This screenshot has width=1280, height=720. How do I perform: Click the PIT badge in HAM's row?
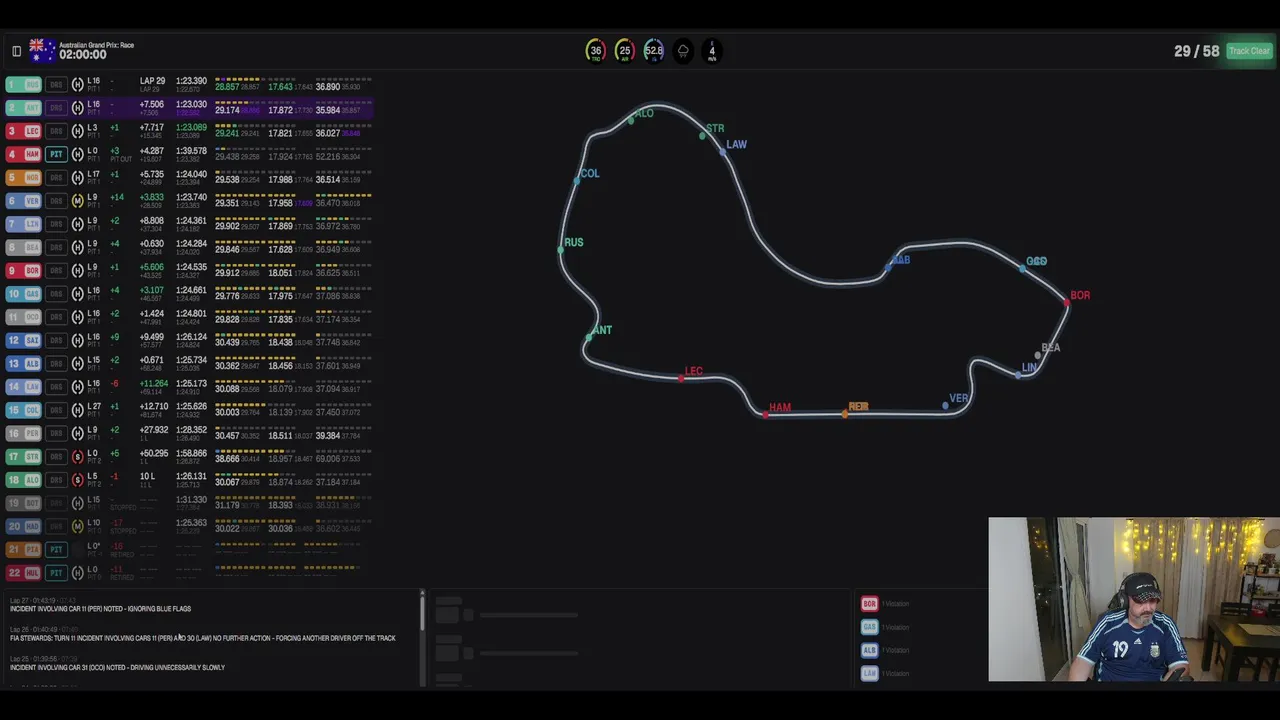coord(56,155)
